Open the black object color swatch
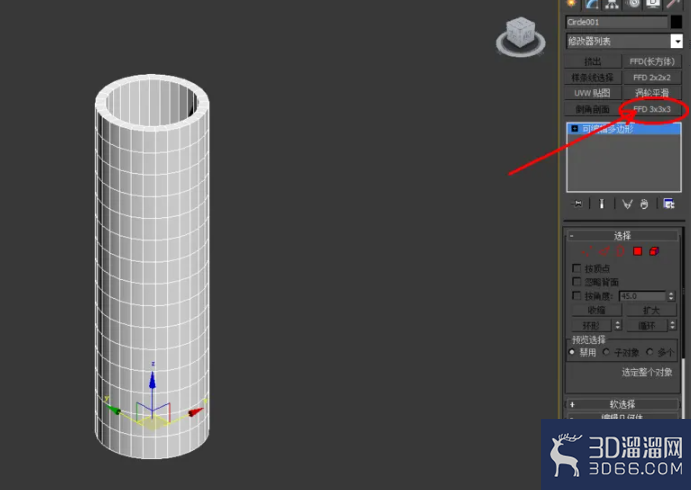Screen dimensions: 691x490 pos(676,22)
